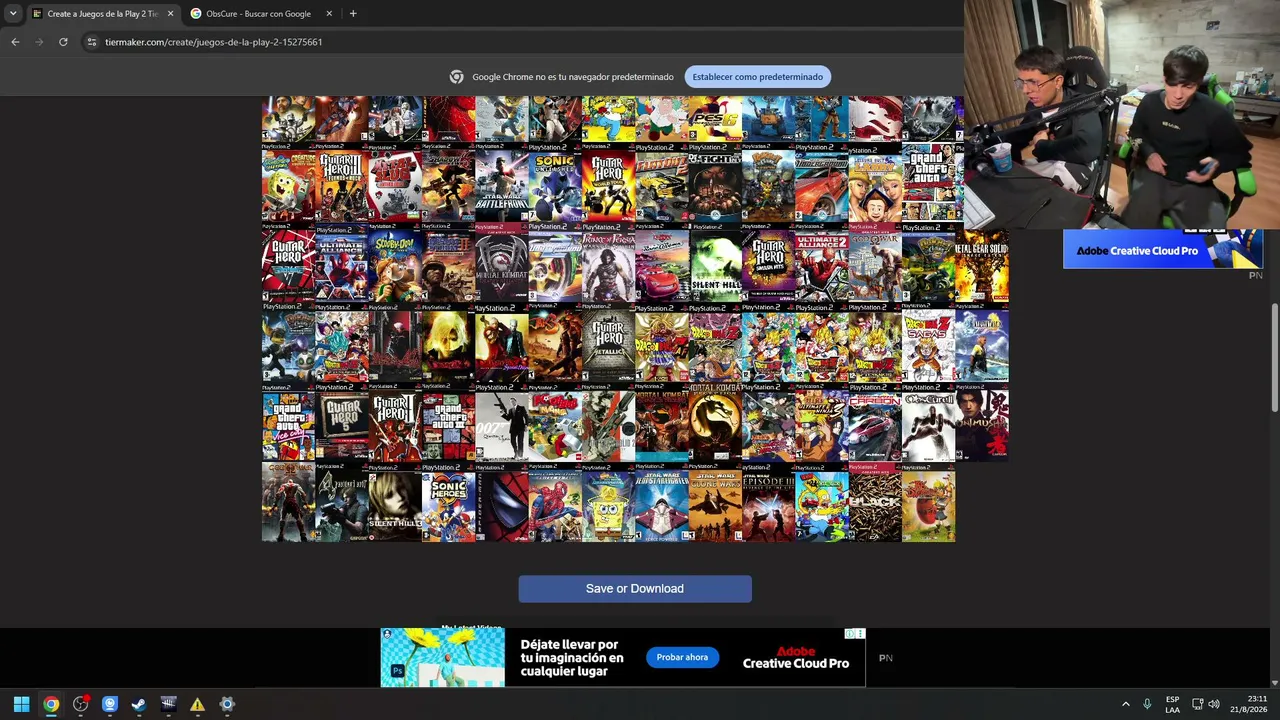Focus the tiermaker.com address bar
The image size is (1280, 720).
point(520,42)
